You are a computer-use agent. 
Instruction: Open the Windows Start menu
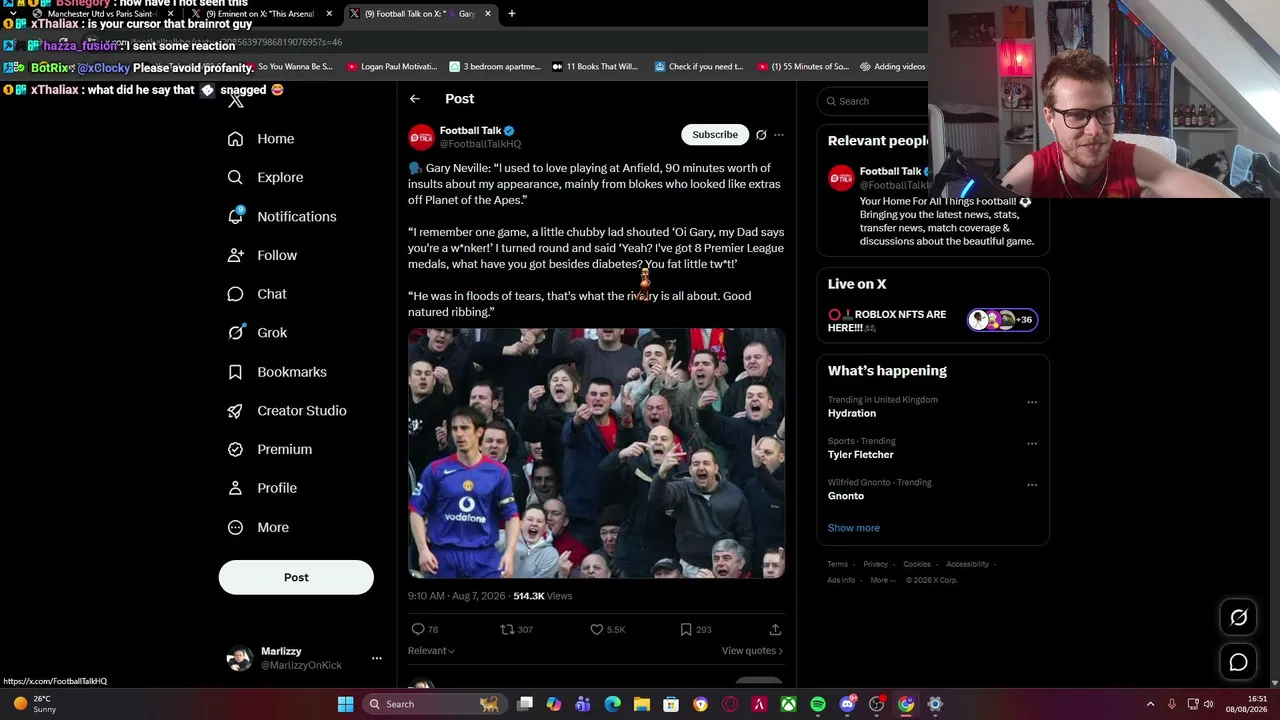pyautogui.click(x=345, y=704)
